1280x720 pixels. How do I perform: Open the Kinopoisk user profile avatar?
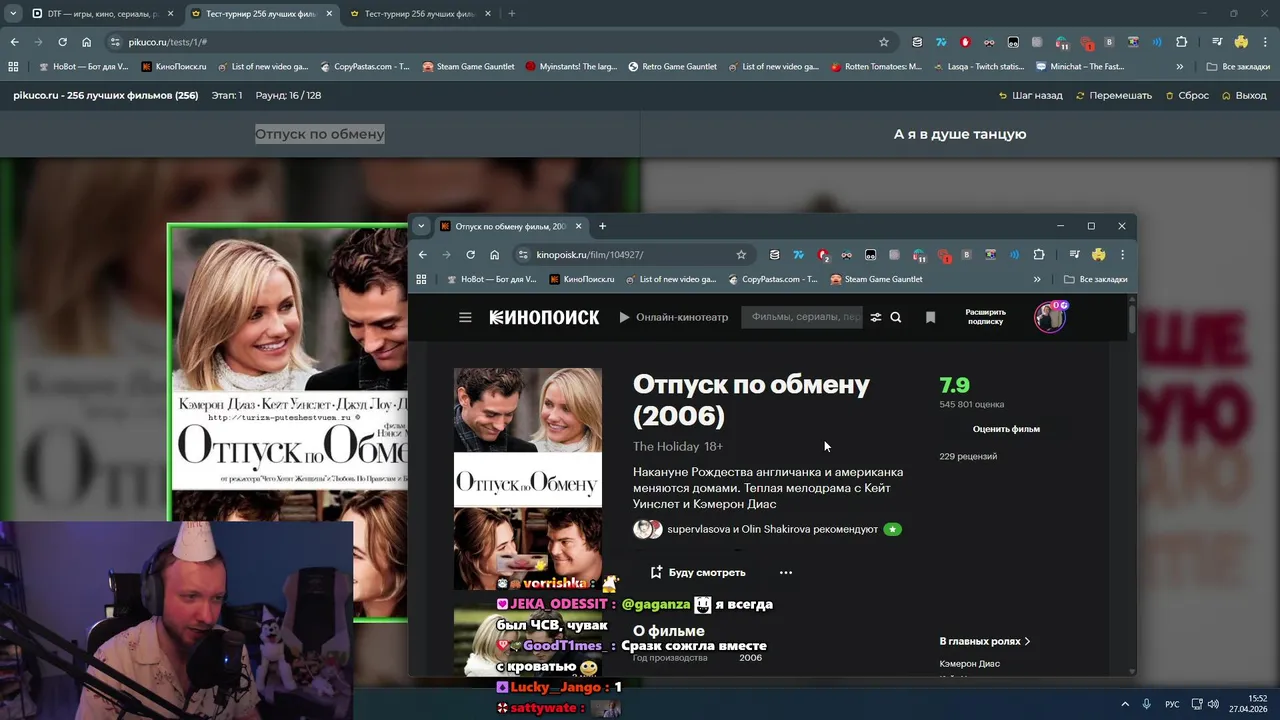pyautogui.click(x=1050, y=317)
